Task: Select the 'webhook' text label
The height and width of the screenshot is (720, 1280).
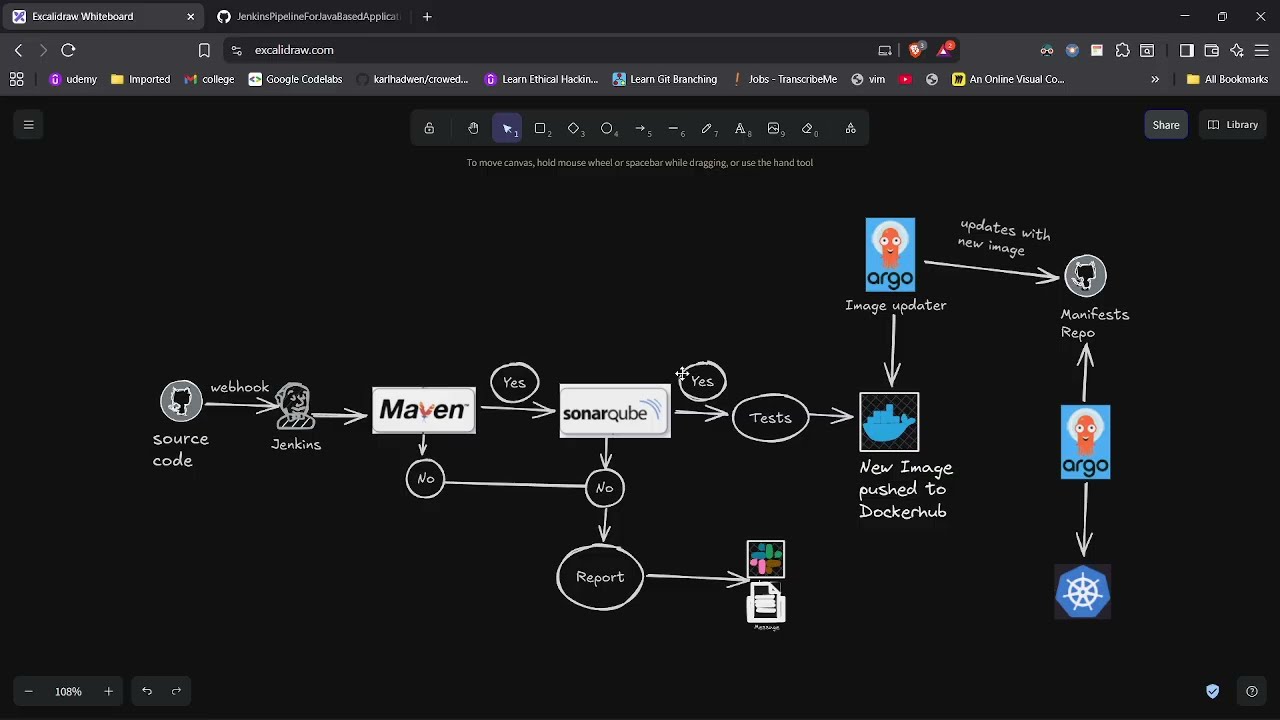Action: pyautogui.click(x=240, y=387)
